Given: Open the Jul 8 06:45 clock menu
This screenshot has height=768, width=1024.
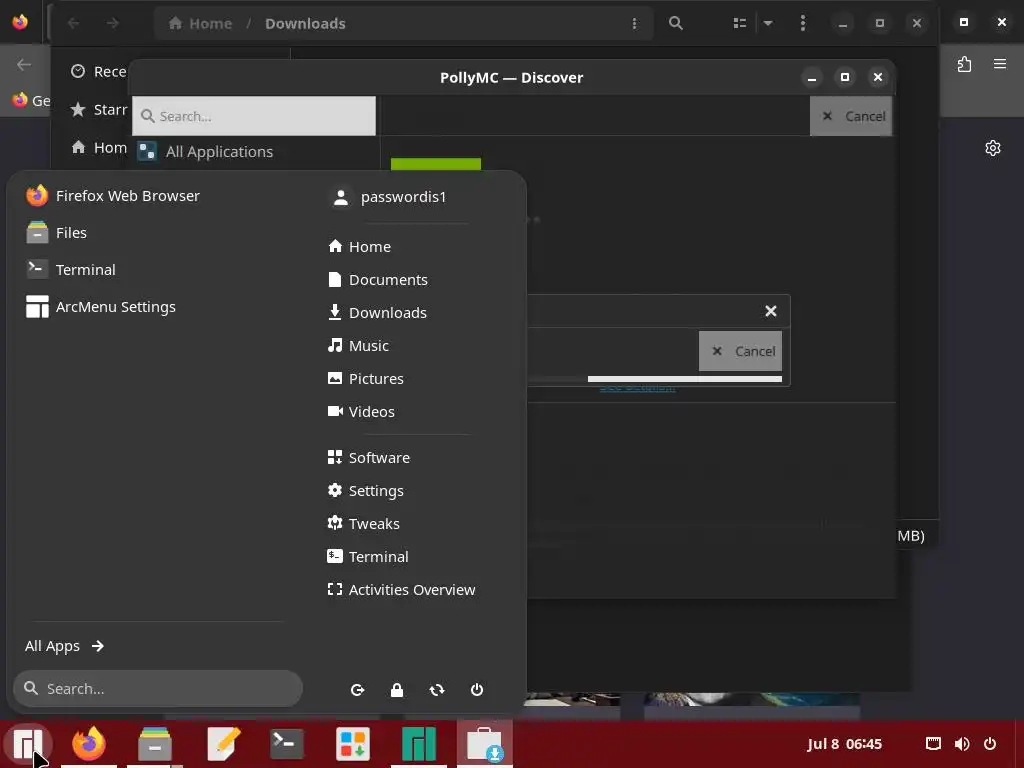Looking at the screenshot, I should [844, 744].
